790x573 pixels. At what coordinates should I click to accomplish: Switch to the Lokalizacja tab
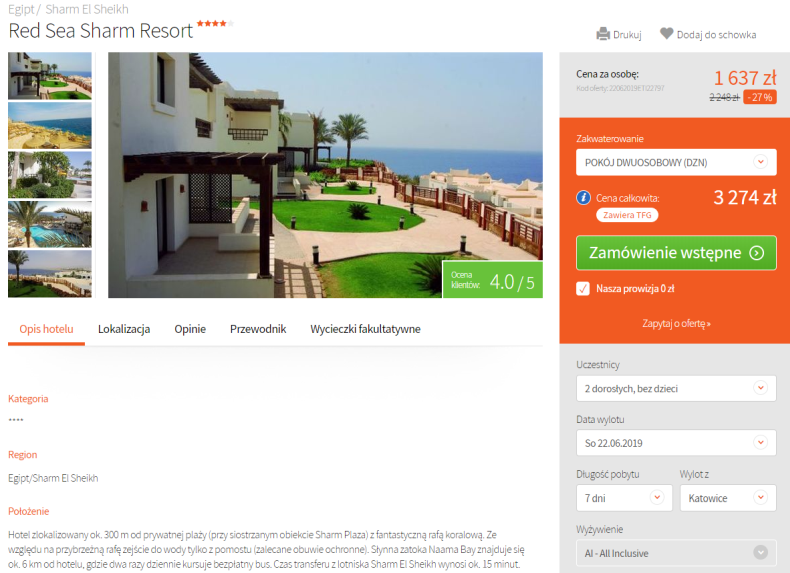click(124, 329)
